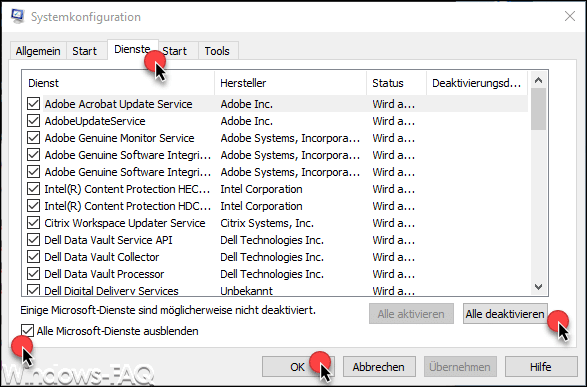
Task: Close the Systemkonfiguration dialog with the X
Action: click(570, 16)
